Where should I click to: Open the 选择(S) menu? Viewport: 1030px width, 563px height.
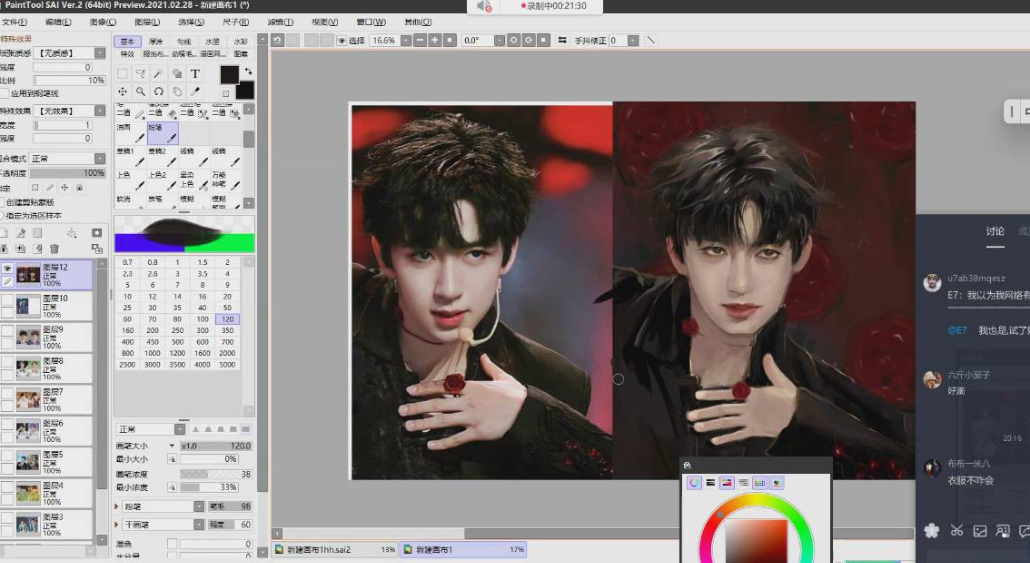[191, 22]
